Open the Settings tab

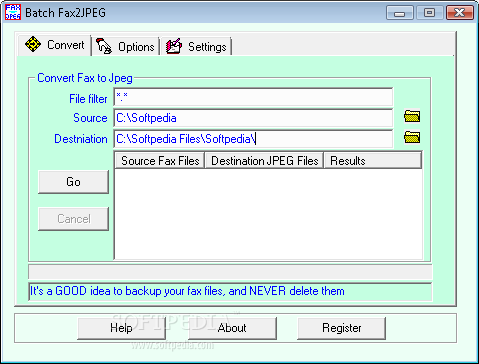196,46
